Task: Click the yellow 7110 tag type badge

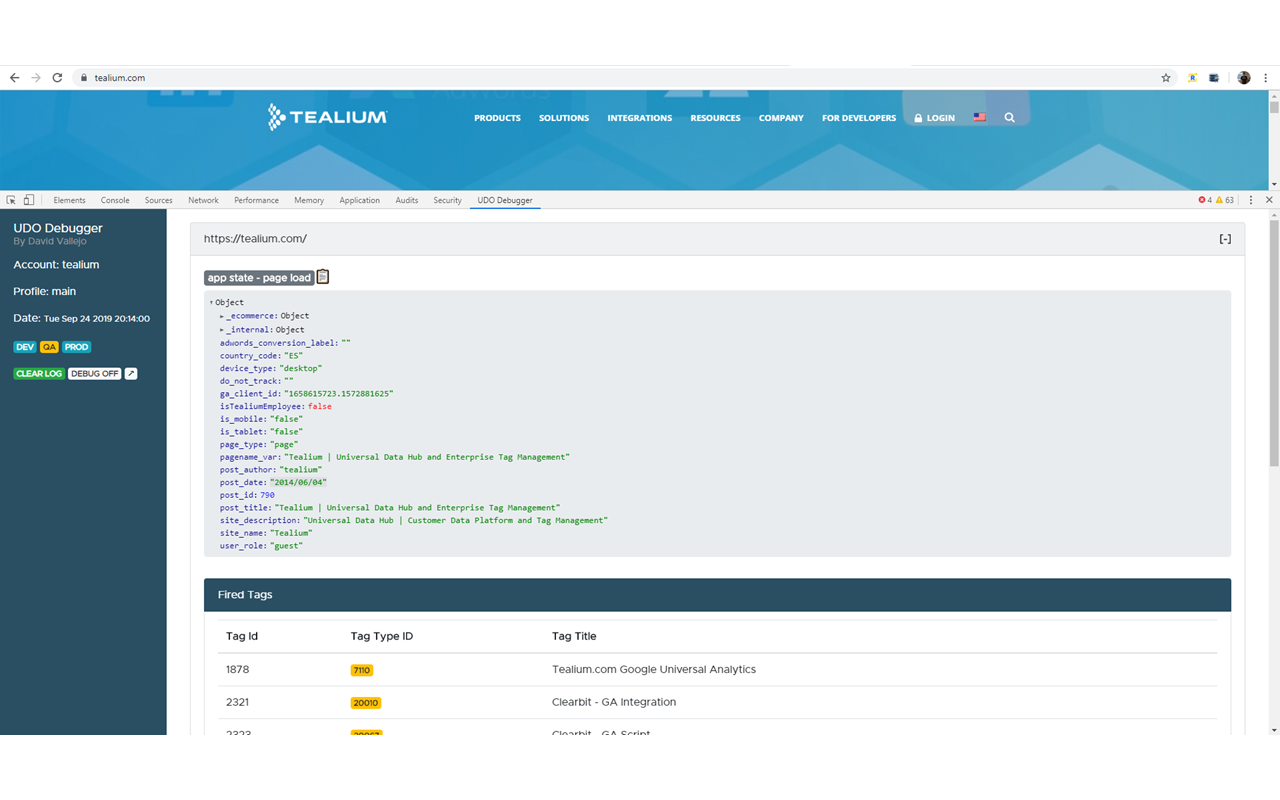Action: pos(361,670)
